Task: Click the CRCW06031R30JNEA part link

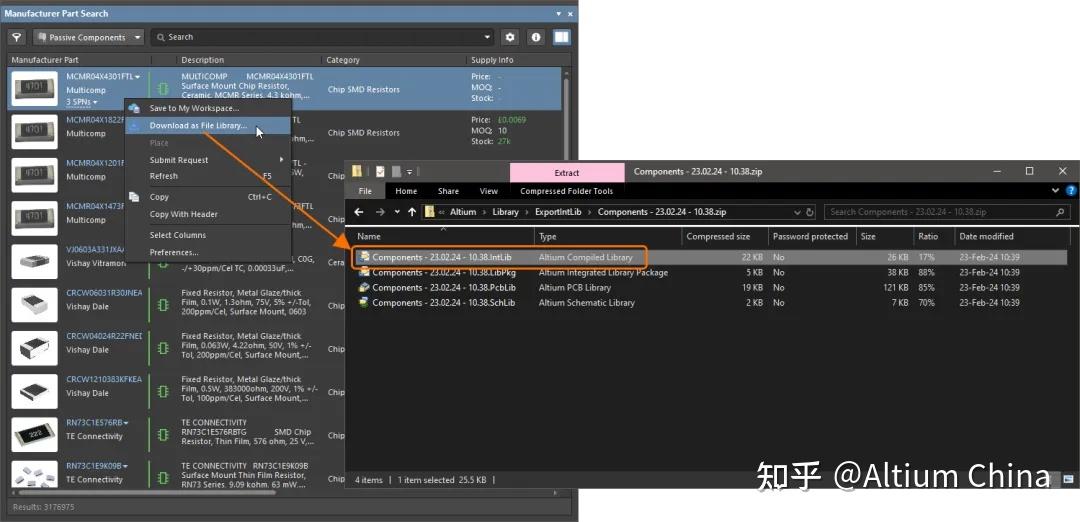Action: click(x=104, y=293)
